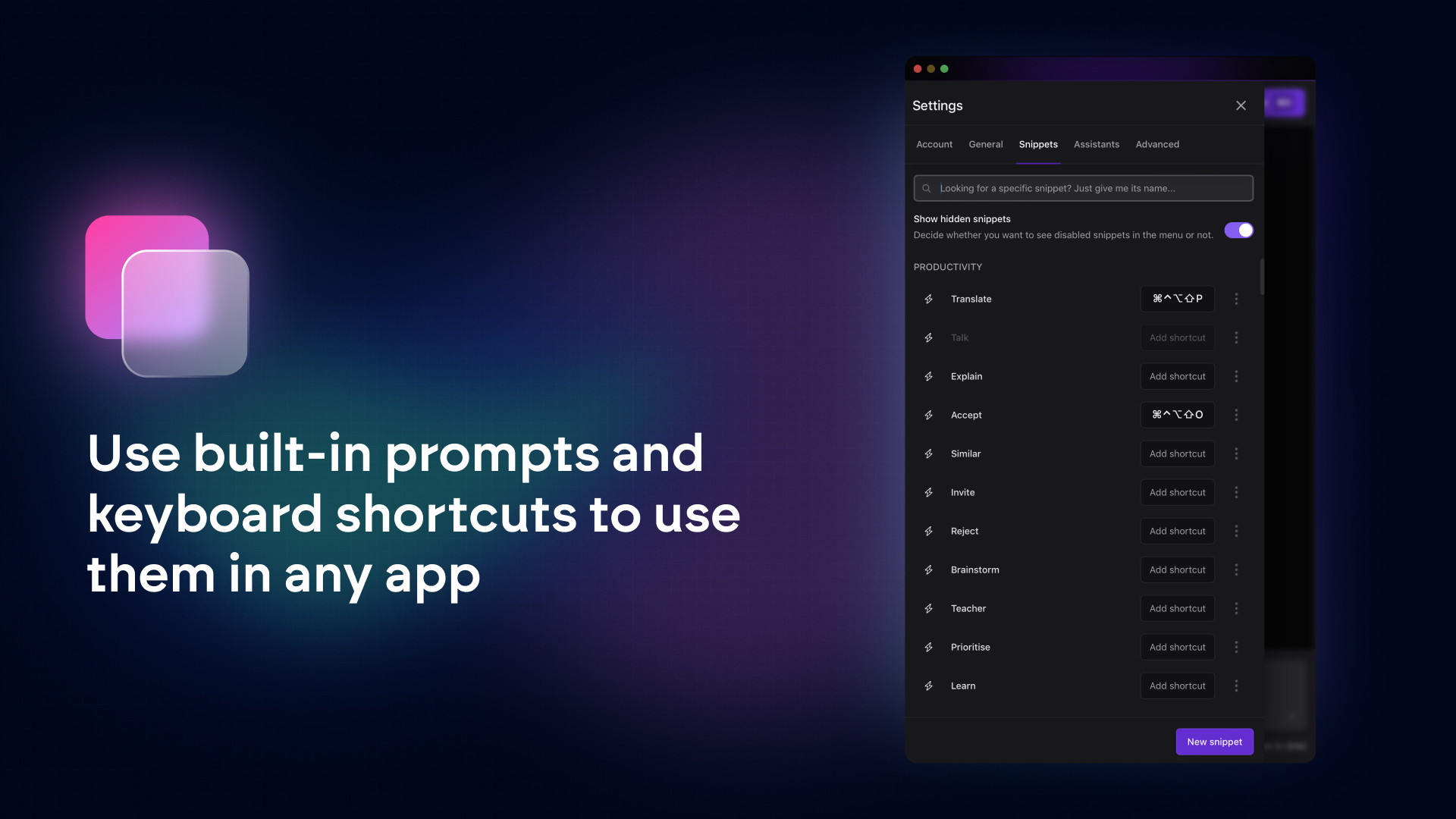Select the Snippets settings tab
Screen dimensions: 1456x819
(x=1037, y=144)
